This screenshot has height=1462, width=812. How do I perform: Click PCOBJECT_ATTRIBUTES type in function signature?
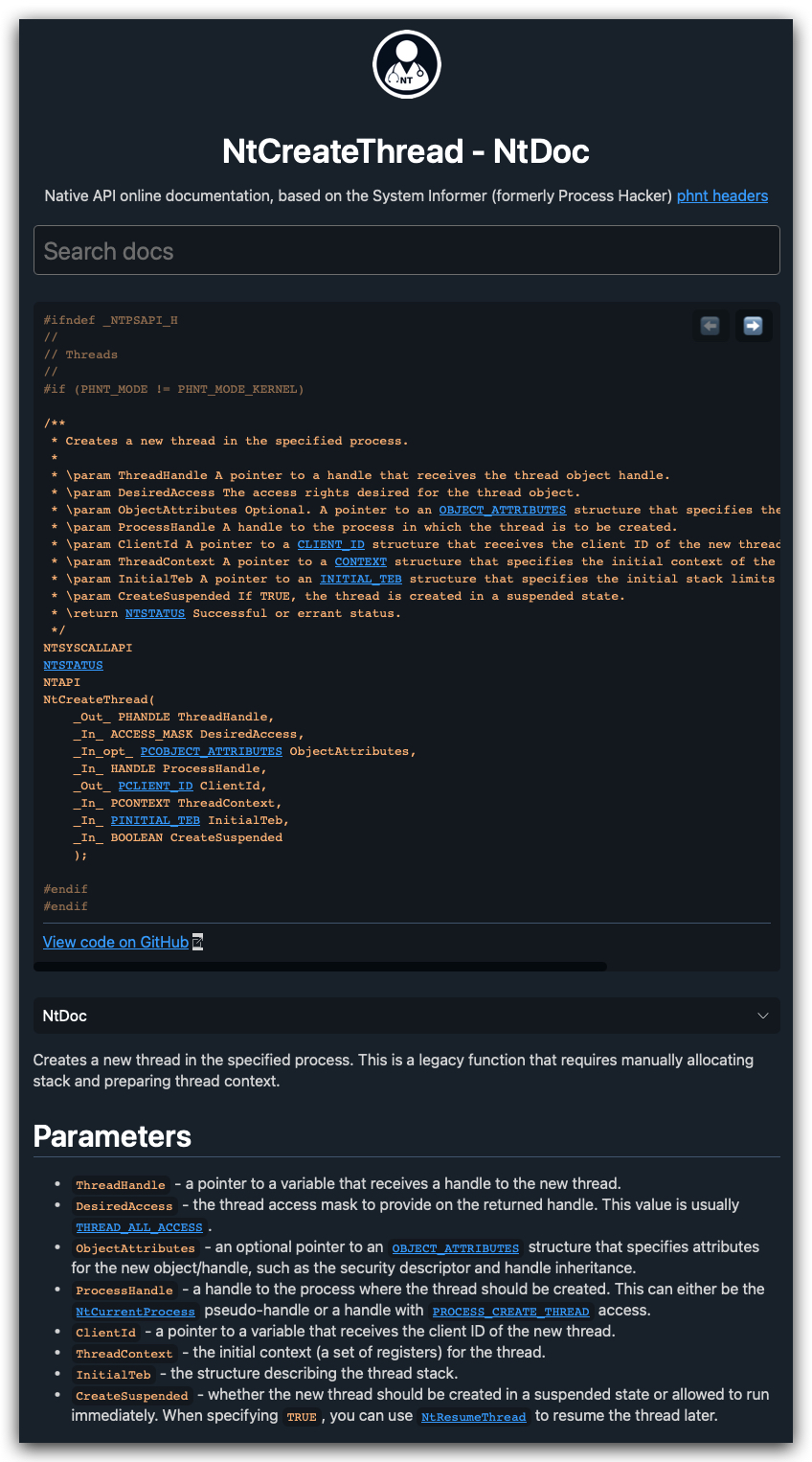[212, 751]
